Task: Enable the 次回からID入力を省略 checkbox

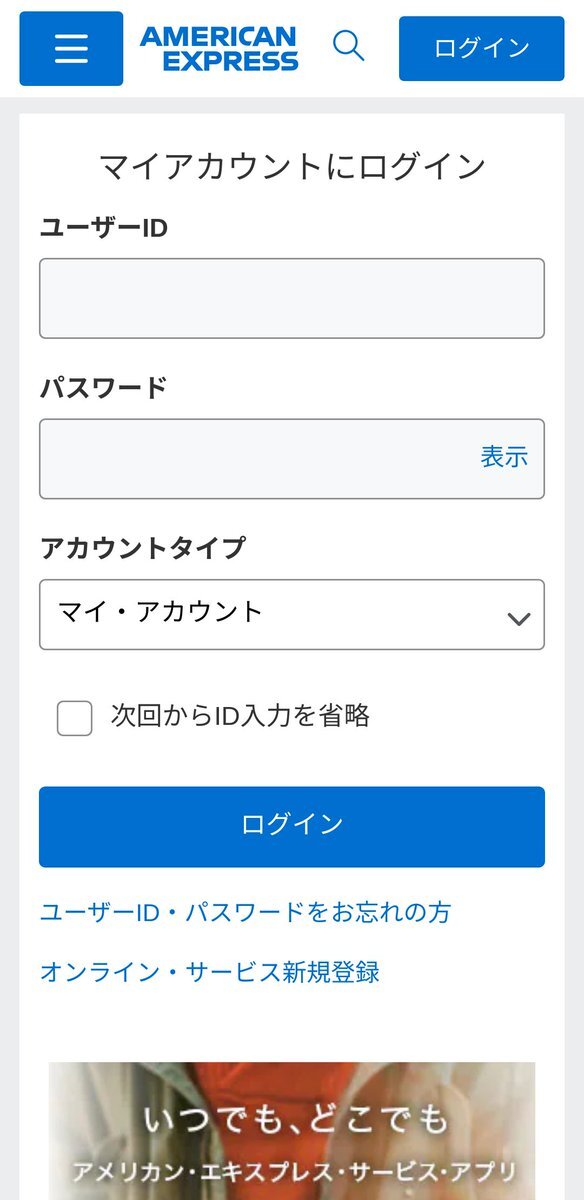Action: pos(74,718)
